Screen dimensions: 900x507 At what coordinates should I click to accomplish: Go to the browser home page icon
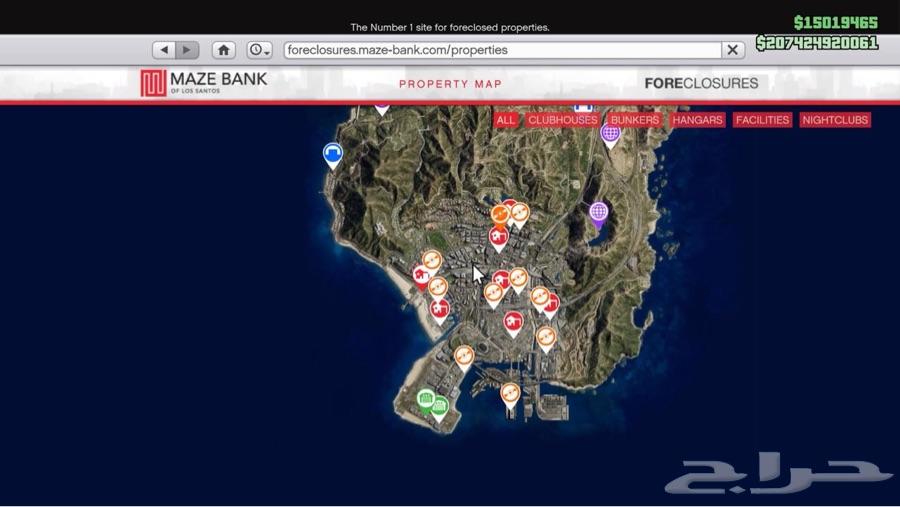pyautogui.click(x=224, y=50)
